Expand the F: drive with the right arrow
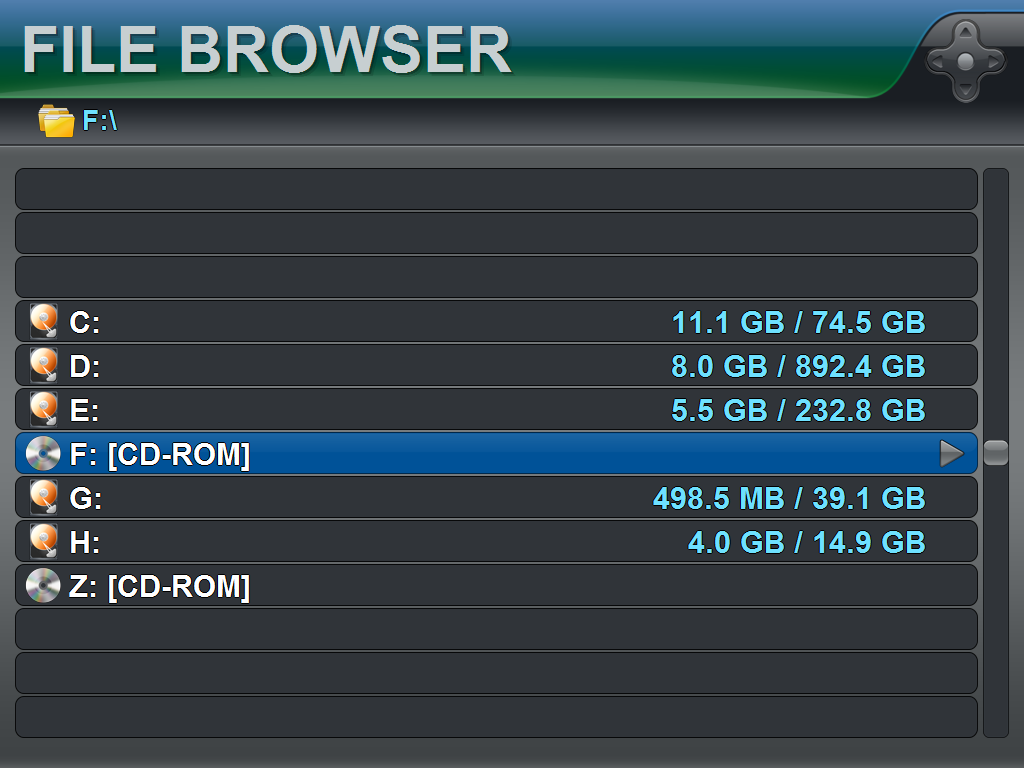This screenshot has width=1024, height=768. [x=951, y=454]
